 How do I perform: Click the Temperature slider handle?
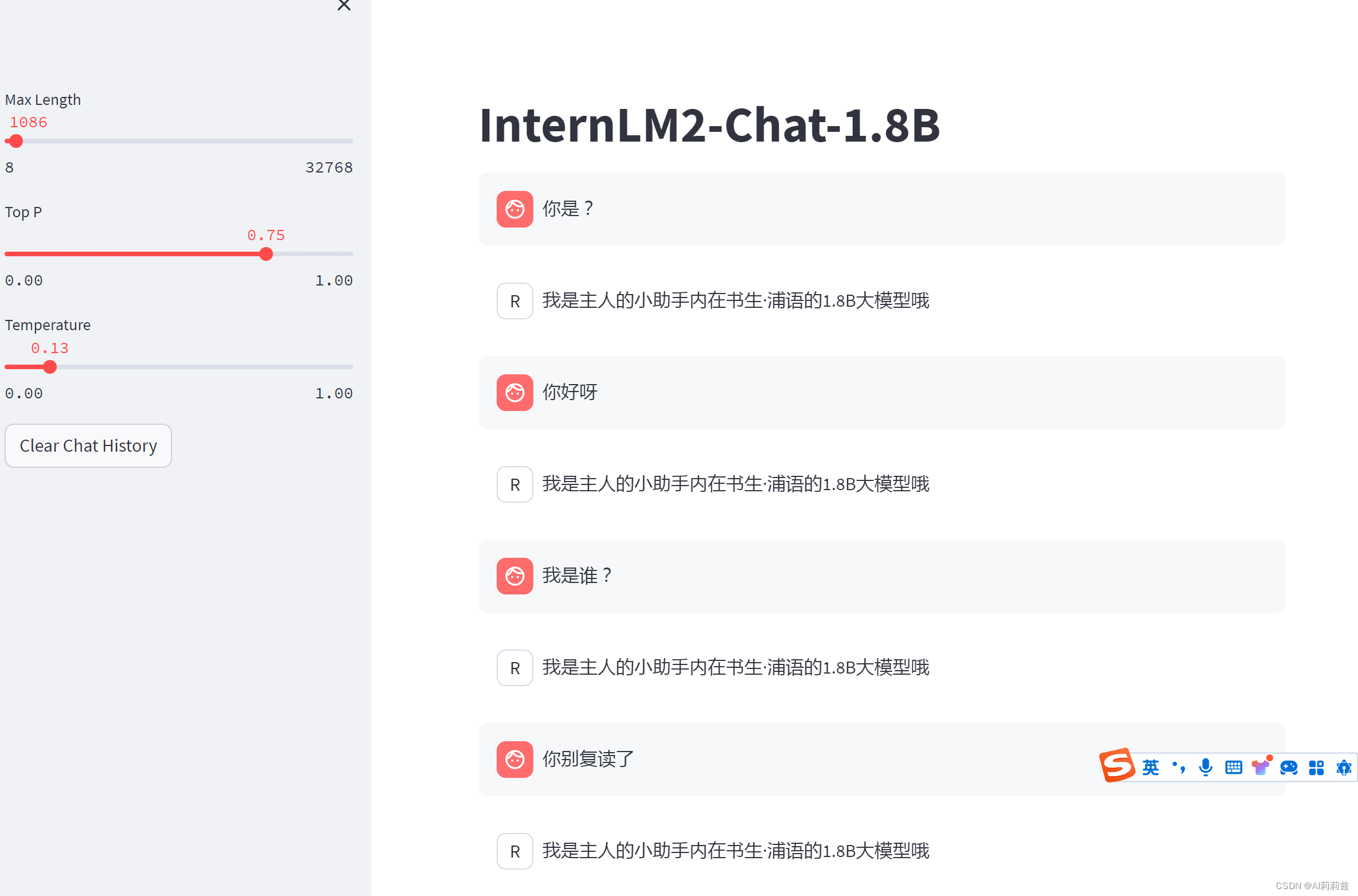pyautogui.click(x=50, y=367)
